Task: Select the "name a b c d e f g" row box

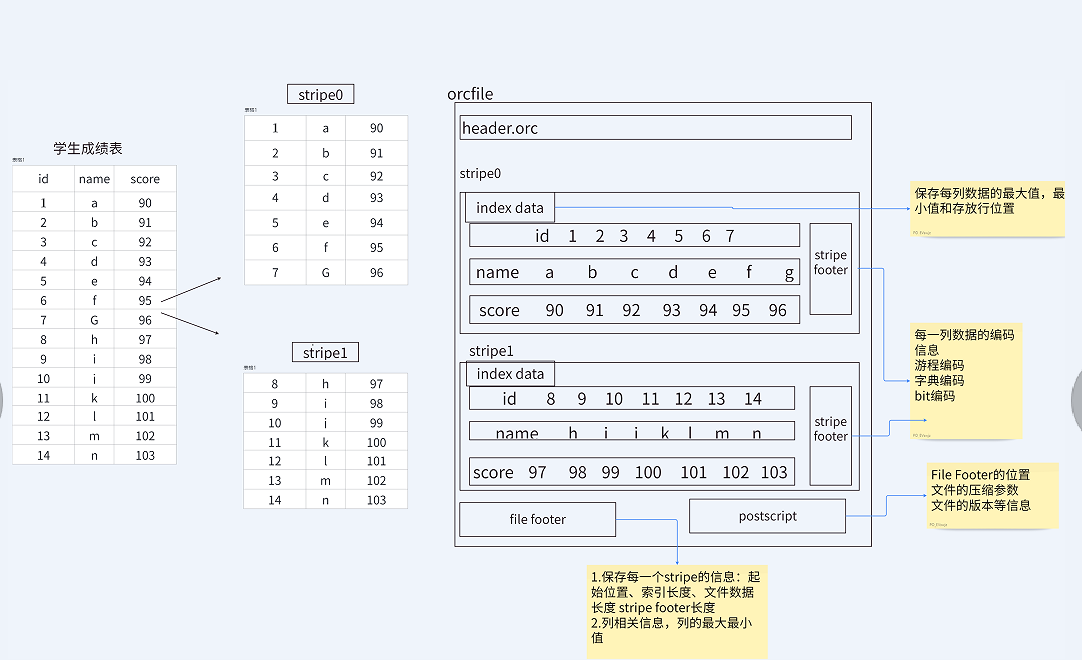Action: coord(634,272)
